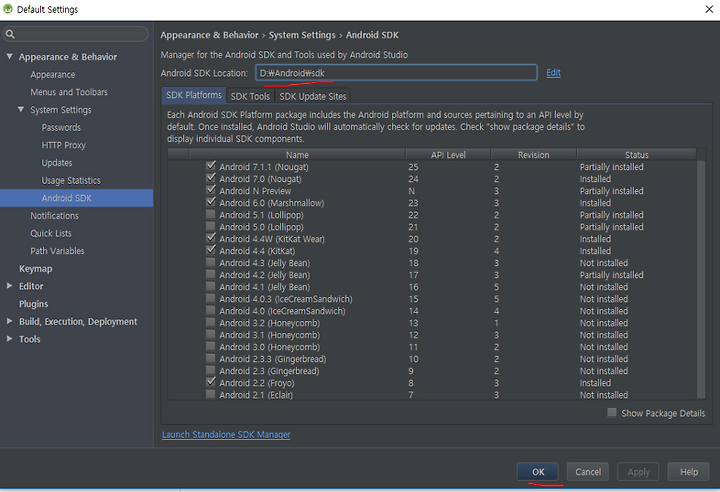
Task: Check the Android 5.1 (Lollipop) checkbox
Action: pos(210,214)
